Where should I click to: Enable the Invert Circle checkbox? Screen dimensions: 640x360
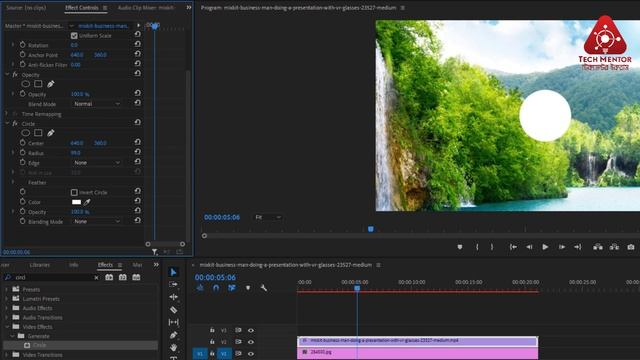pyautogui.click(x=74, y=192)
